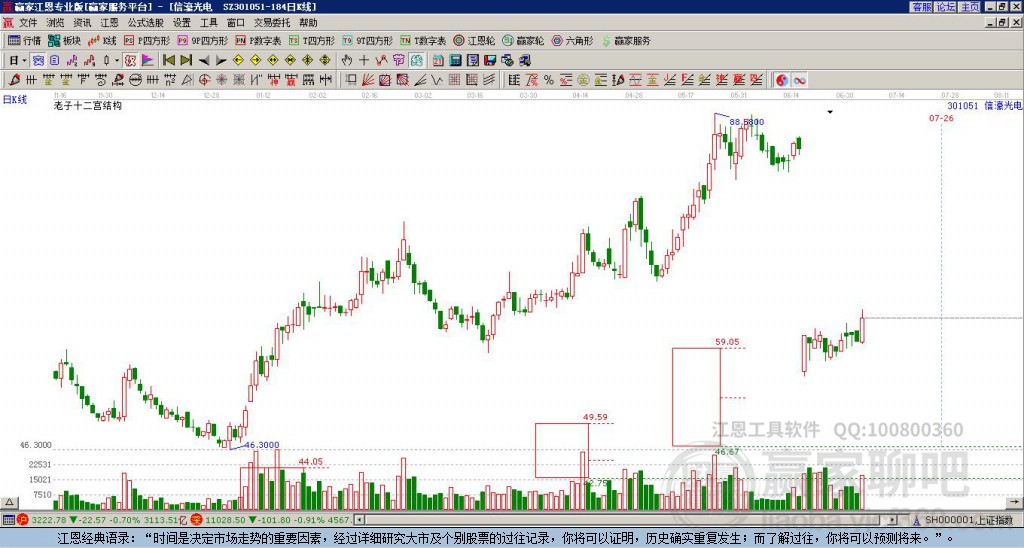The image size is (1024, 548).
Task: Click the horizontal scrollbar left arrow
Action: coord(359,520)
